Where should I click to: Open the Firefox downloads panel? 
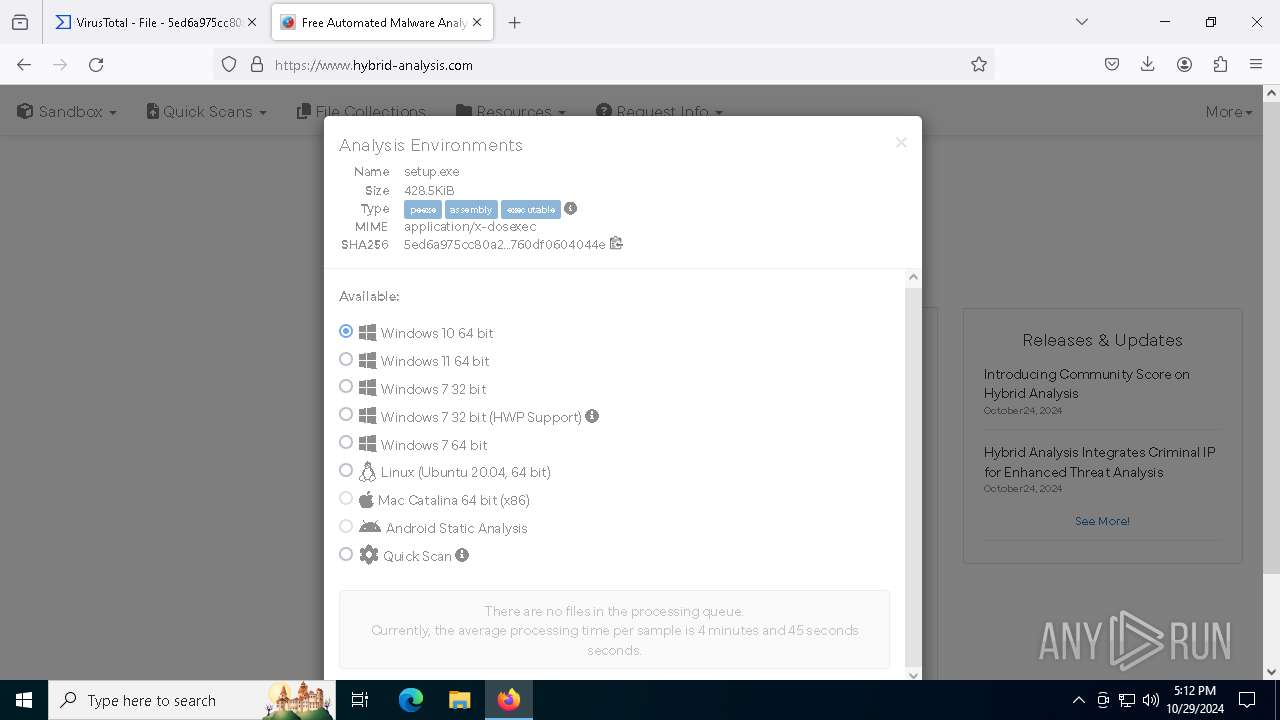click(x=1148, y=64)
